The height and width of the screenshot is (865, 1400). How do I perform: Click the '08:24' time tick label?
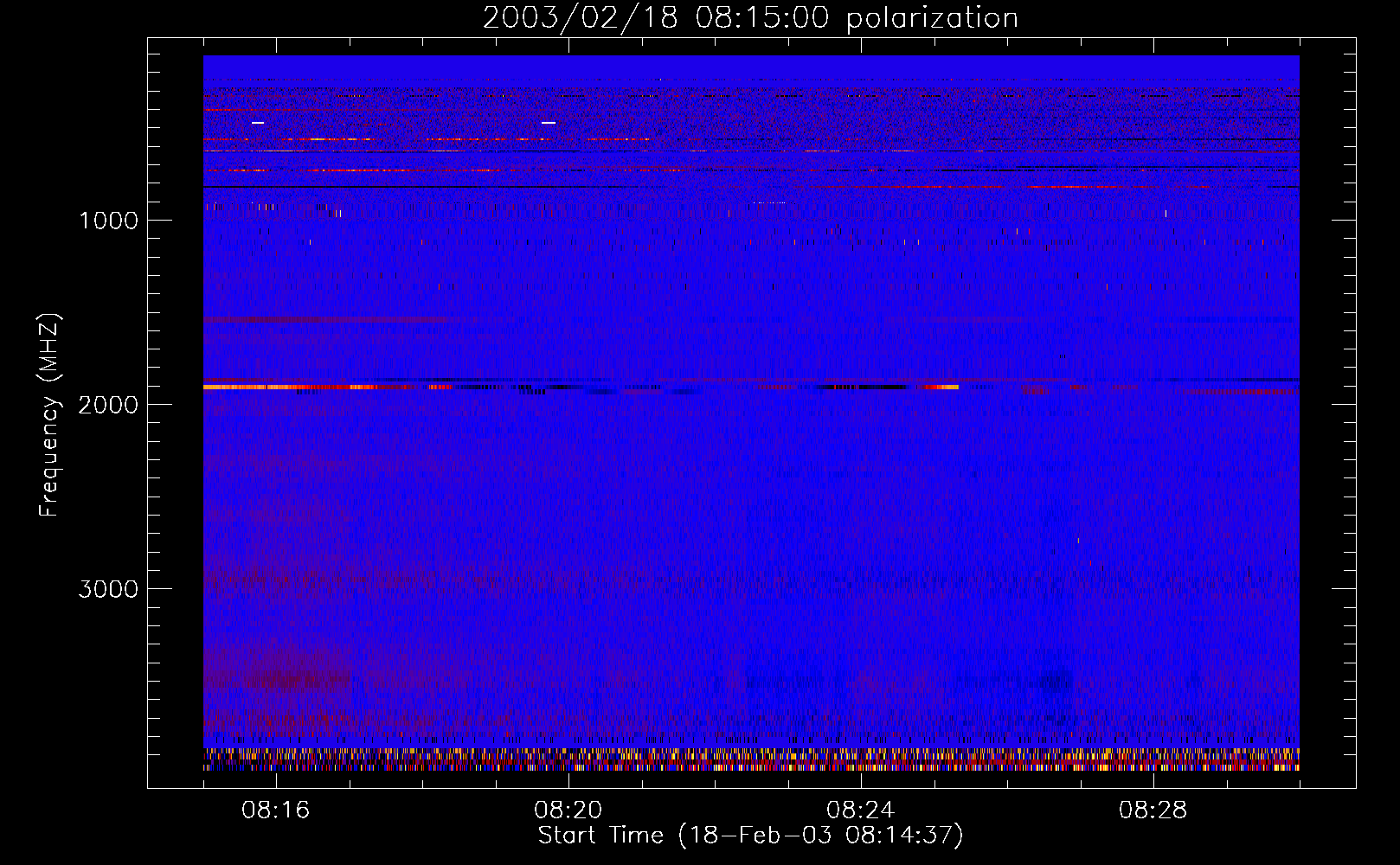(861, 811)
